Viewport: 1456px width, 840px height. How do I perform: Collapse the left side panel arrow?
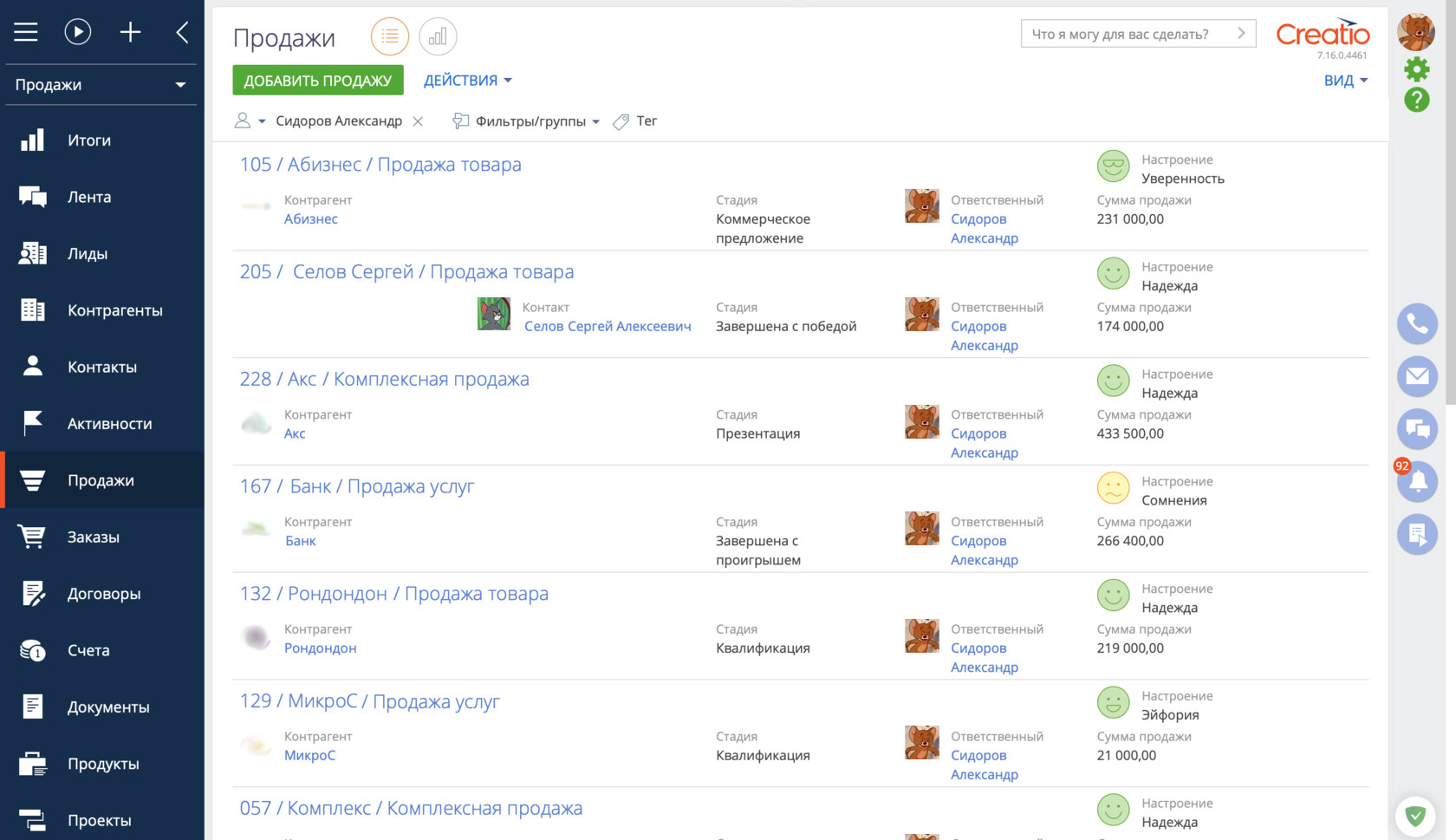pyautogui.click(x=182, y=33)
